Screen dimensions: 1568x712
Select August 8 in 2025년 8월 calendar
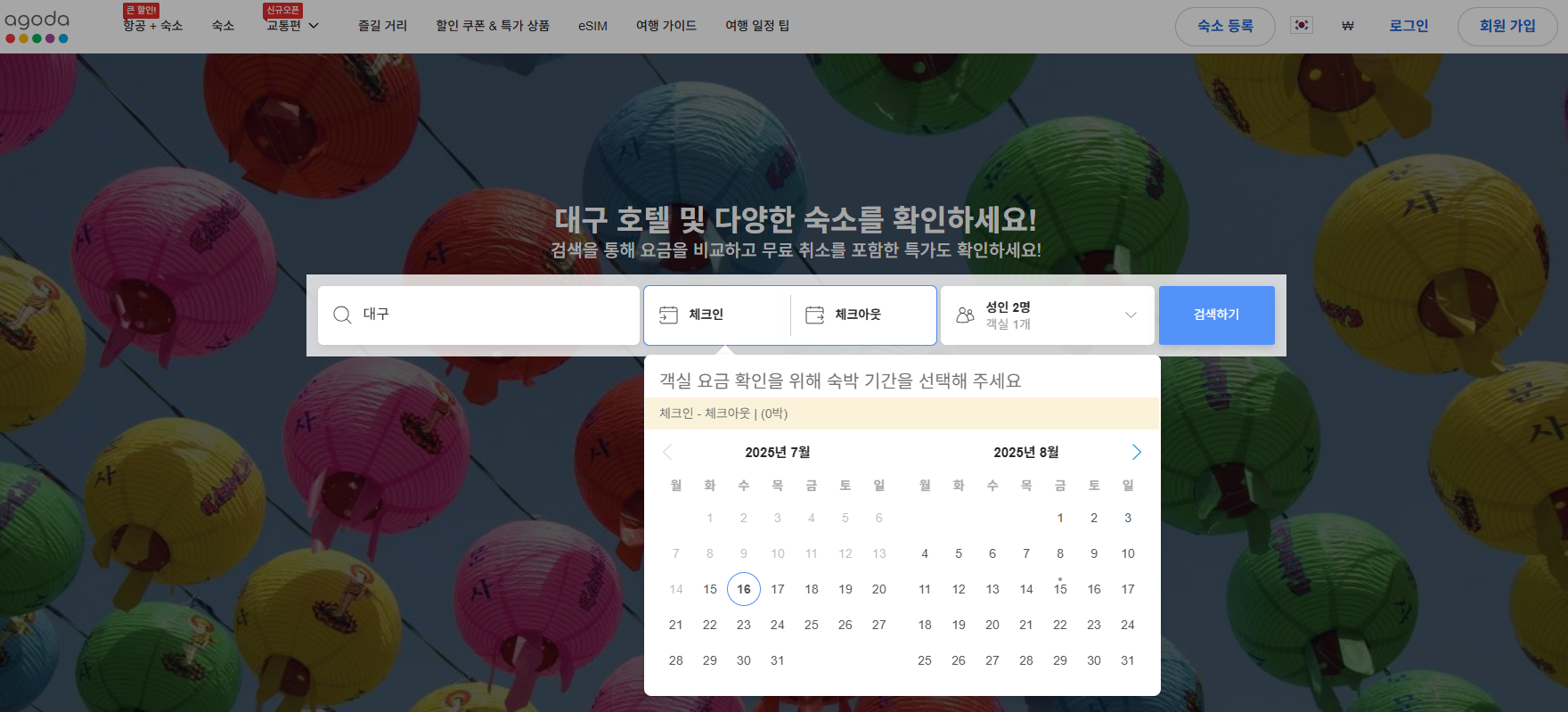point(1060,553)
